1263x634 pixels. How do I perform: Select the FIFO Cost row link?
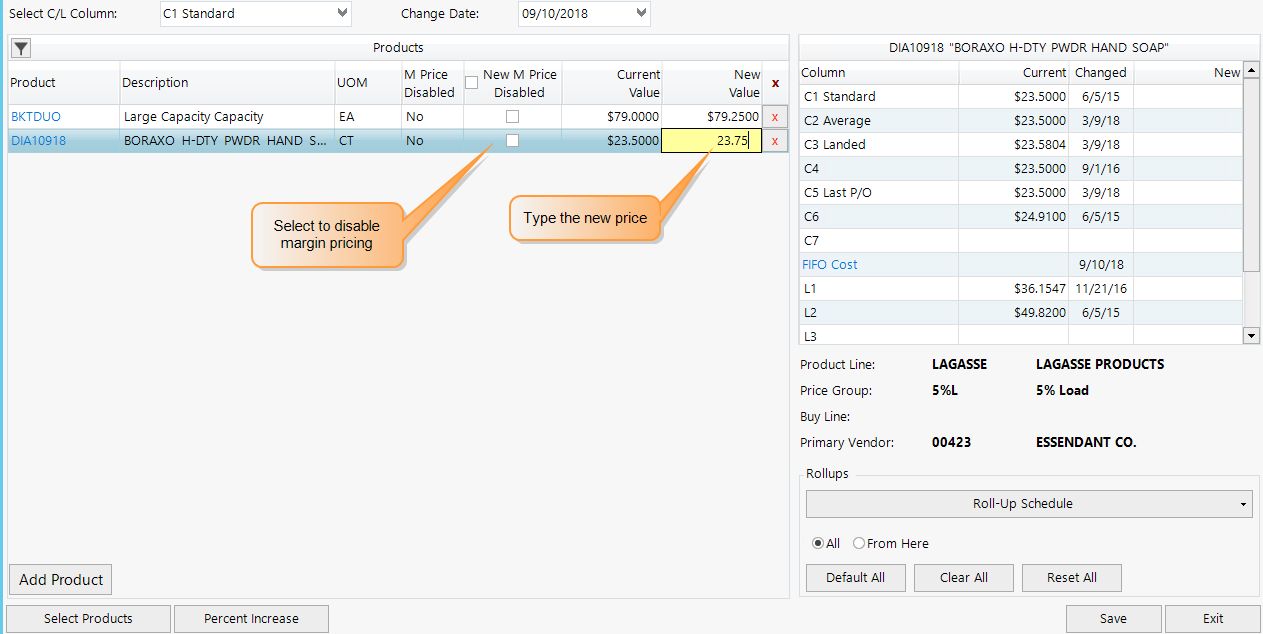(x=829, y=264)
